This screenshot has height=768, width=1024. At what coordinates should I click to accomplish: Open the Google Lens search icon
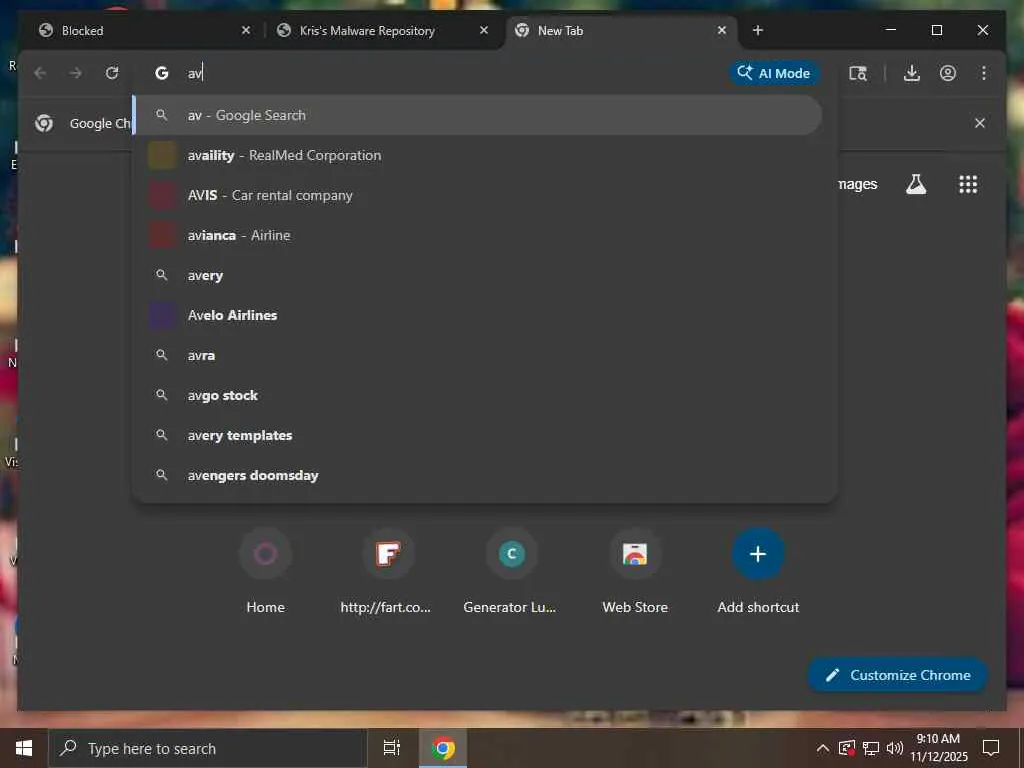[857, 73]
